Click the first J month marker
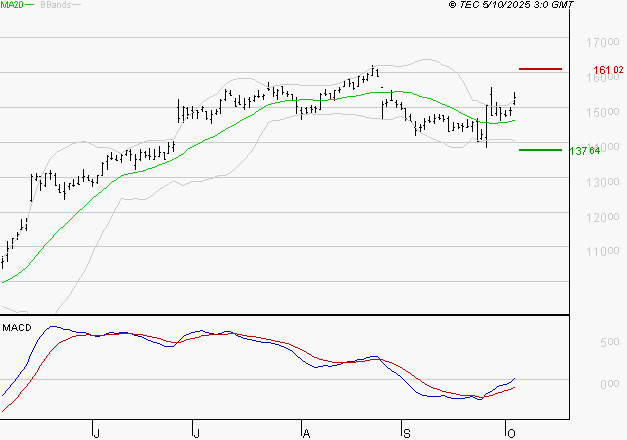The image size is (627, 440). tap(96, 433)
